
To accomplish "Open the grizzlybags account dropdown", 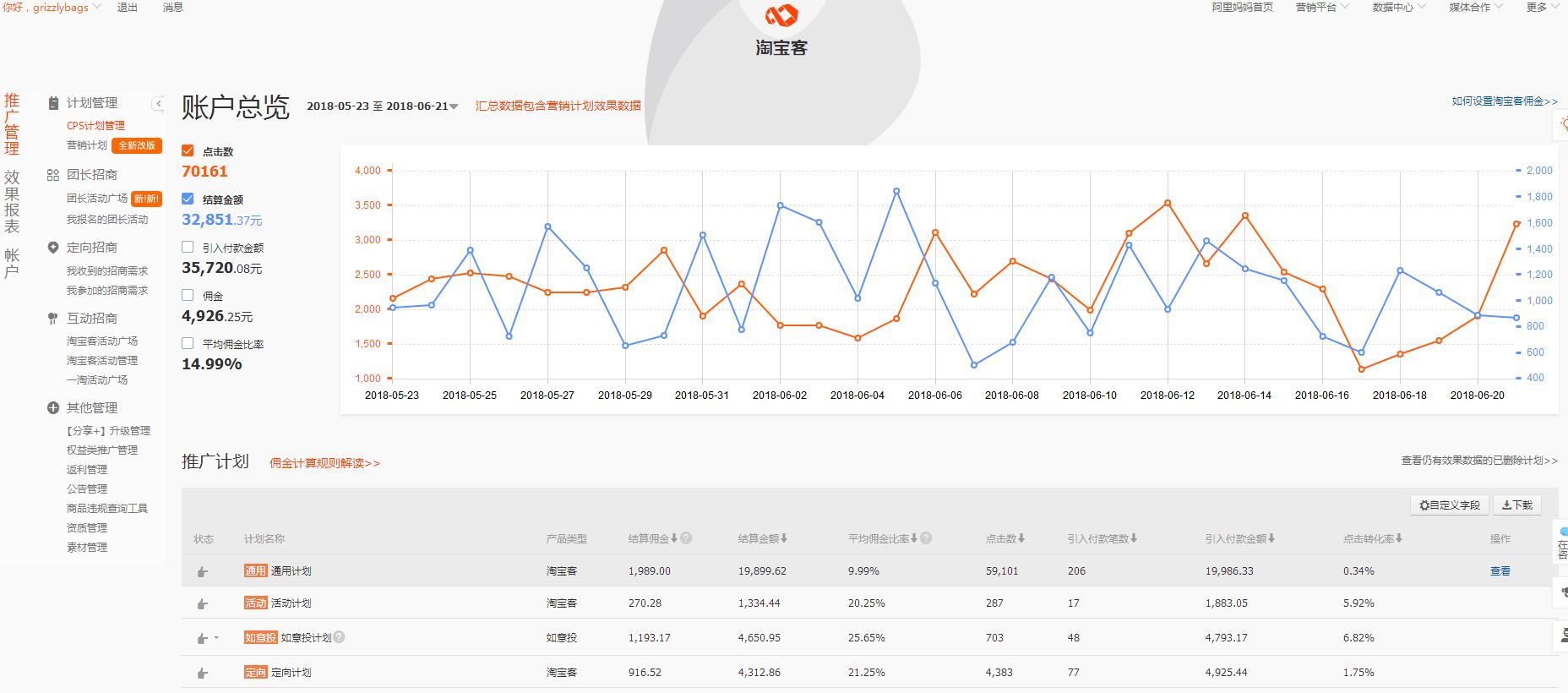I will (52, 7).
